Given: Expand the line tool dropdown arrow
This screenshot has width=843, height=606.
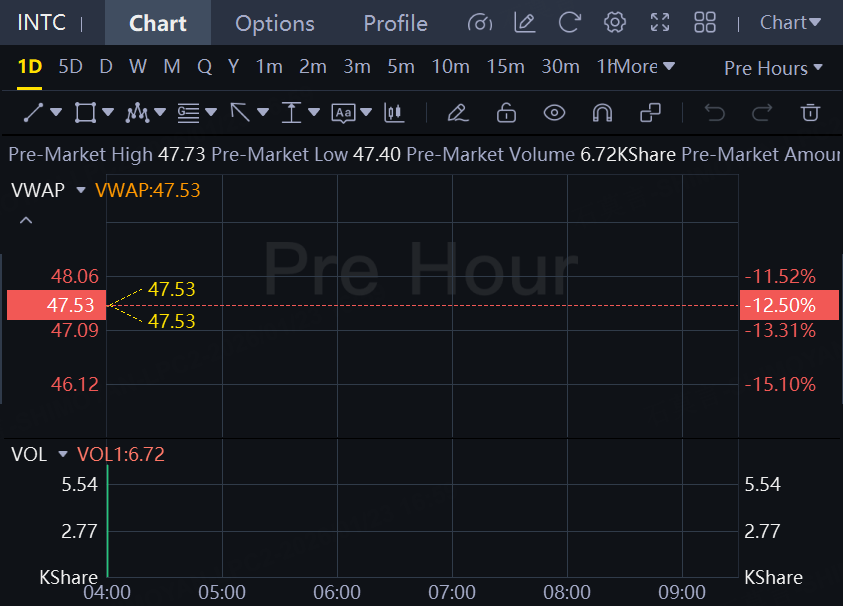Looking at the screenshot, I should tap(56, 112).
